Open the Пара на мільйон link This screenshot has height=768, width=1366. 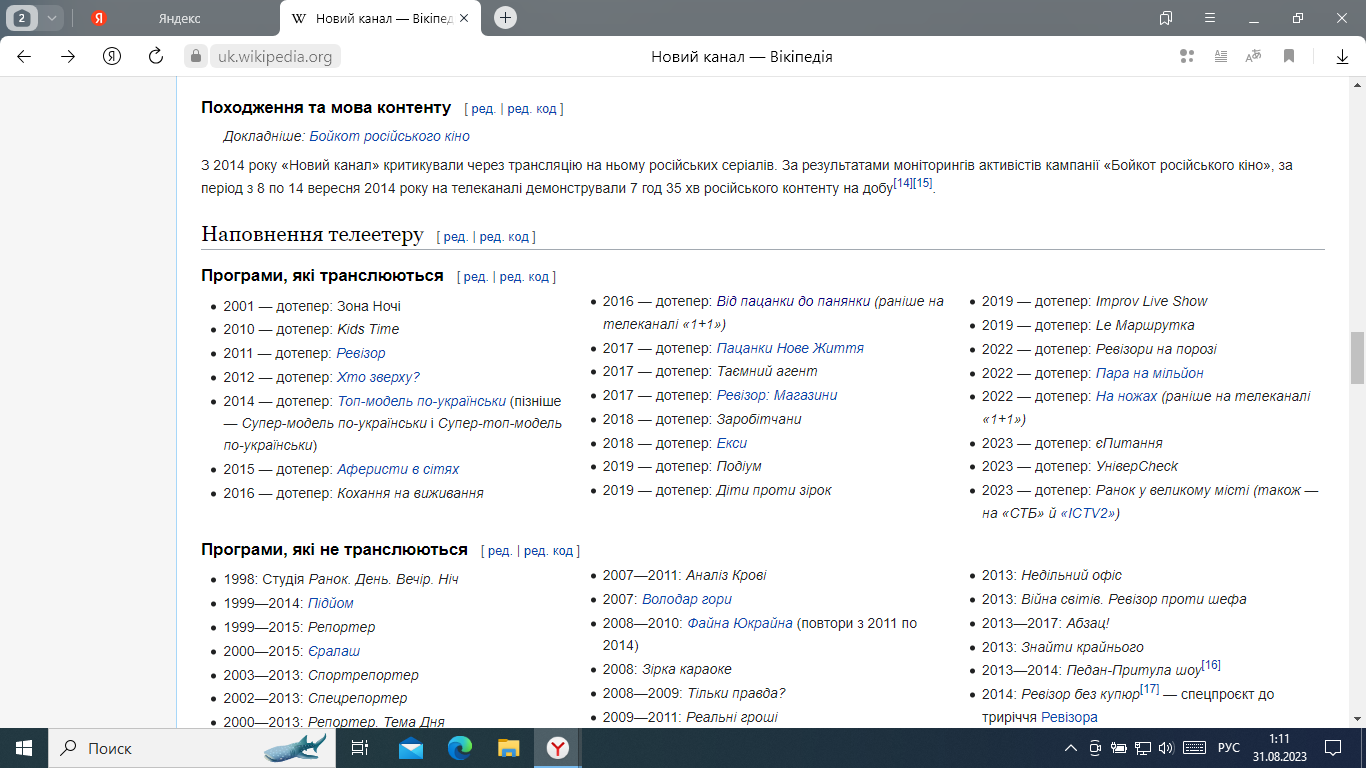click(x=1150, y=373)
